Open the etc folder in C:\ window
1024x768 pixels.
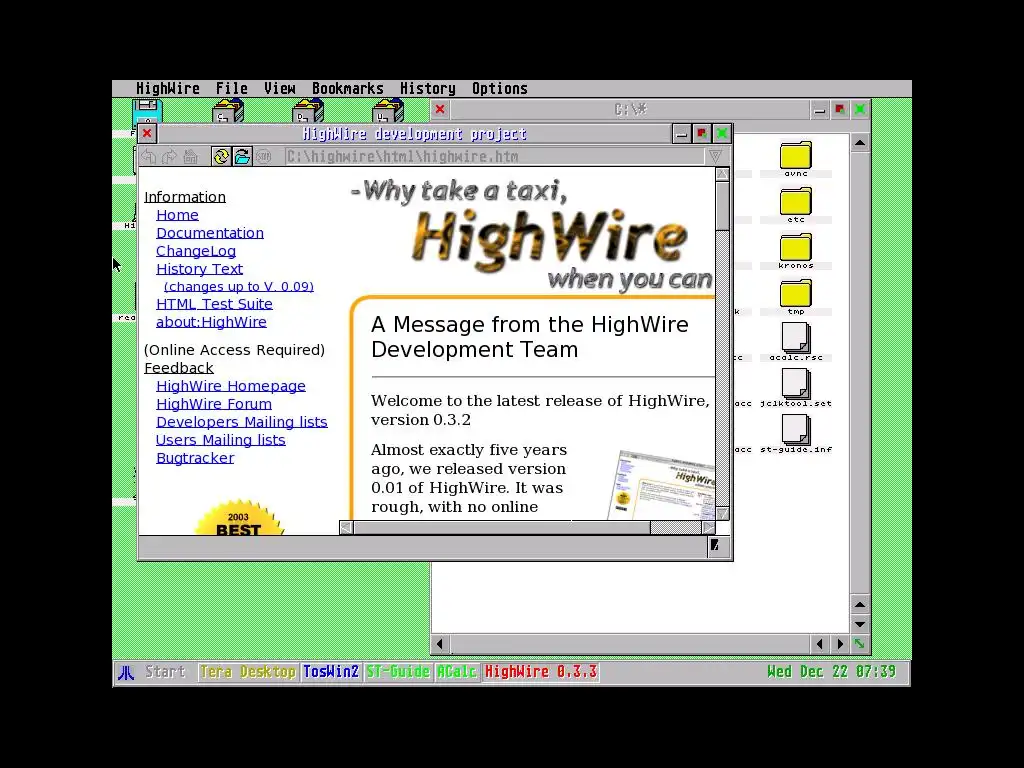(795, 205)
